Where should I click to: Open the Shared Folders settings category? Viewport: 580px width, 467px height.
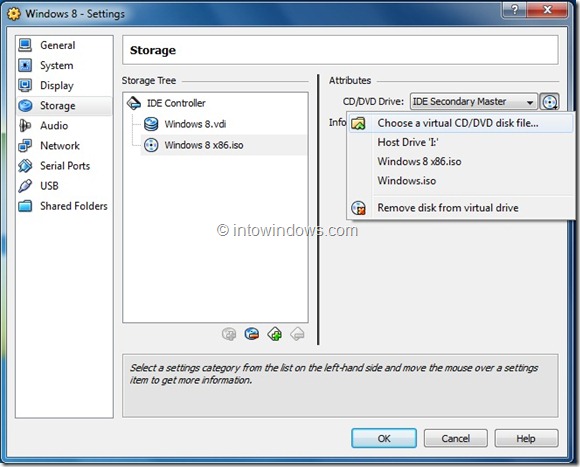coord(64,206)
